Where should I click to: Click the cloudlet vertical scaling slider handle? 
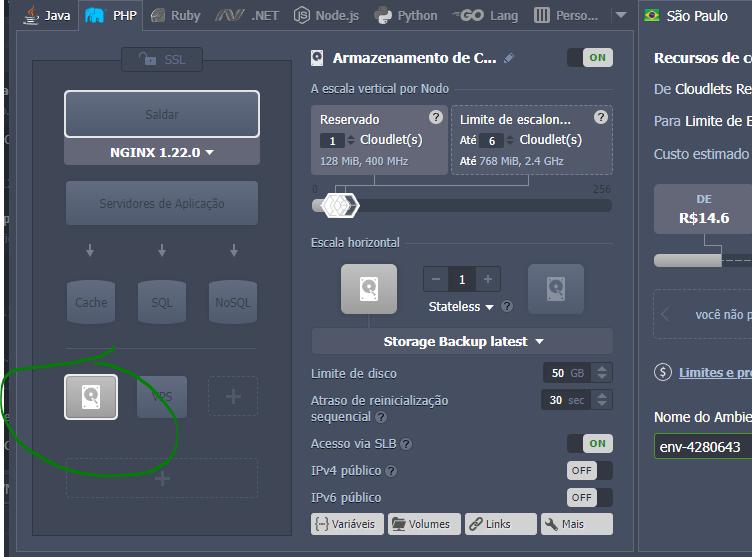click(339, 205)
